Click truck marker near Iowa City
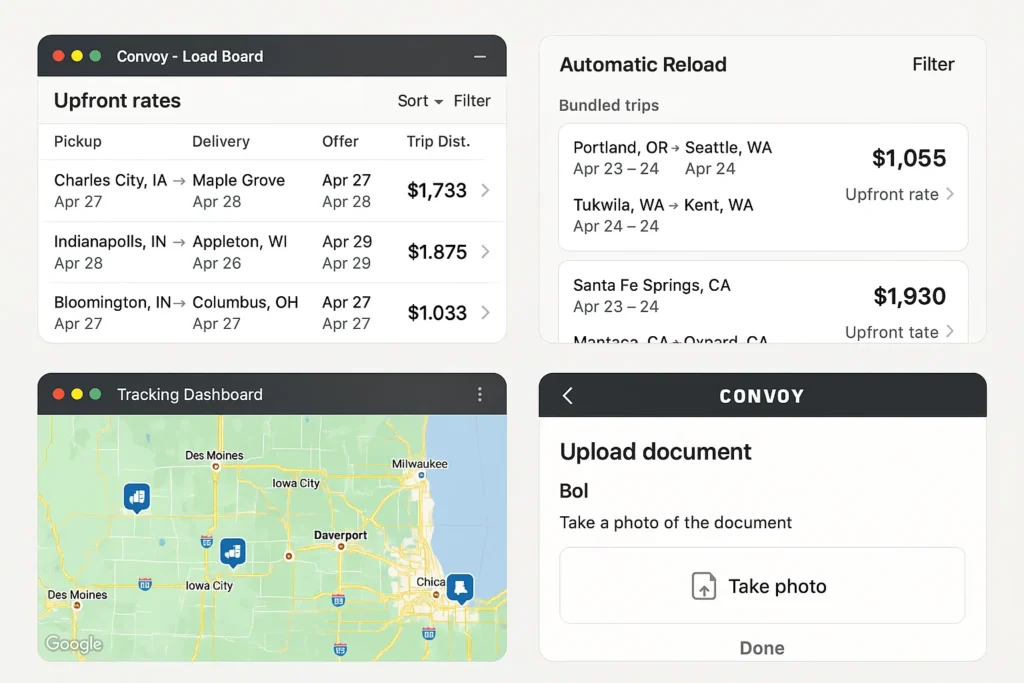Image resolution: width=1024 pixels, height=683 pixels. click(x=233, y=550)
